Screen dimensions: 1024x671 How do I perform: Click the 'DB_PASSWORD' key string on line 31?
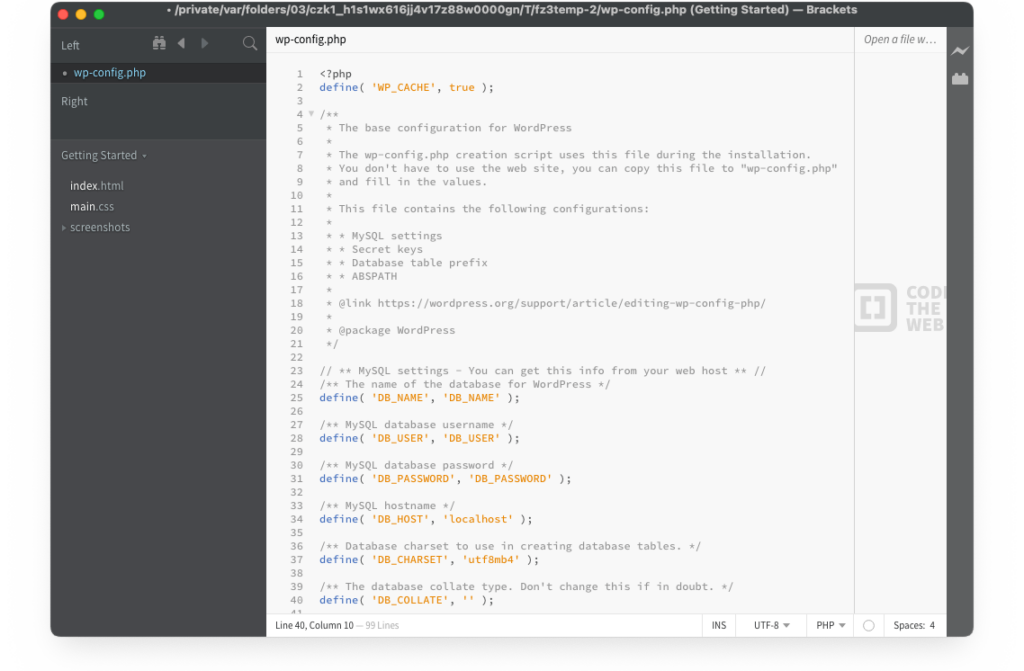(413, 478)
